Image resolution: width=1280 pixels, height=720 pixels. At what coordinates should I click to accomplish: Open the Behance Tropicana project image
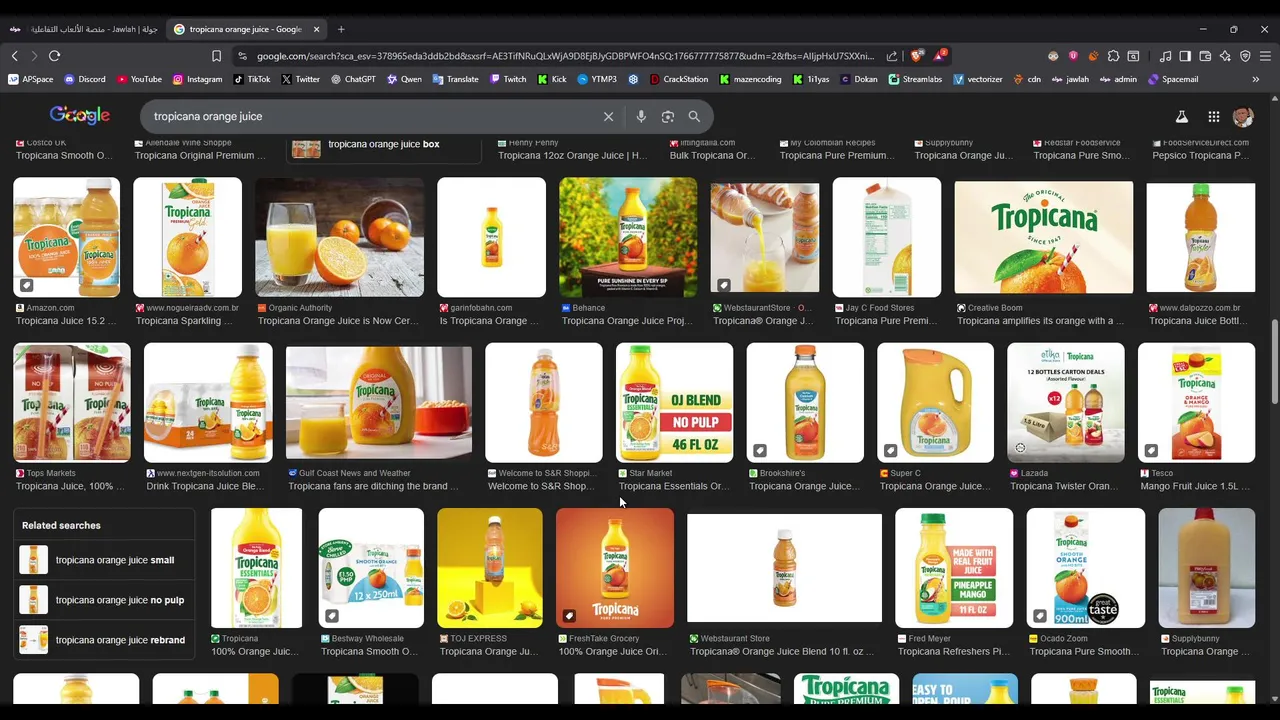(x=628, y=237)
